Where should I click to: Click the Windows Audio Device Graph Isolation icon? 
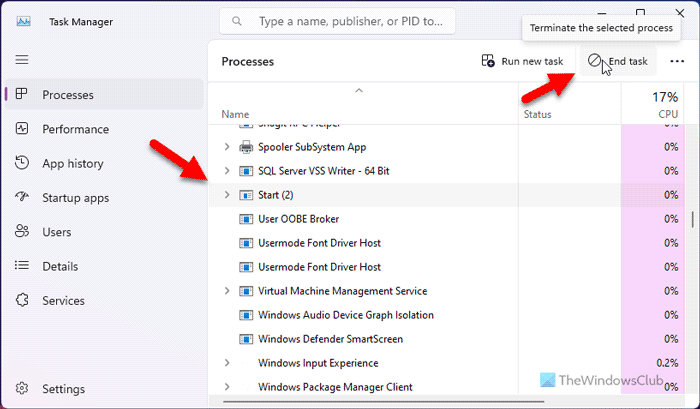247,316
